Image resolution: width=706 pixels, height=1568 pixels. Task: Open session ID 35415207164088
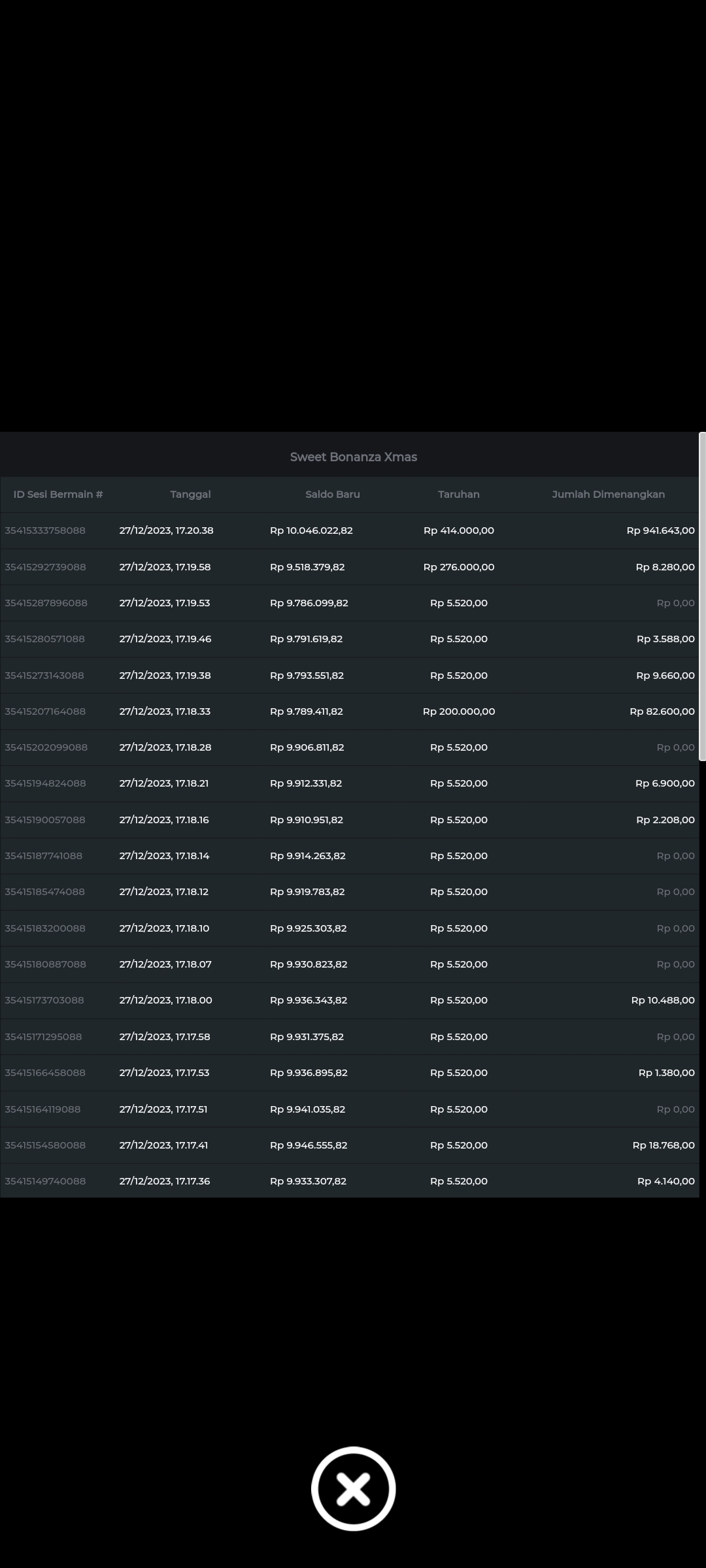tap(45, 711)
